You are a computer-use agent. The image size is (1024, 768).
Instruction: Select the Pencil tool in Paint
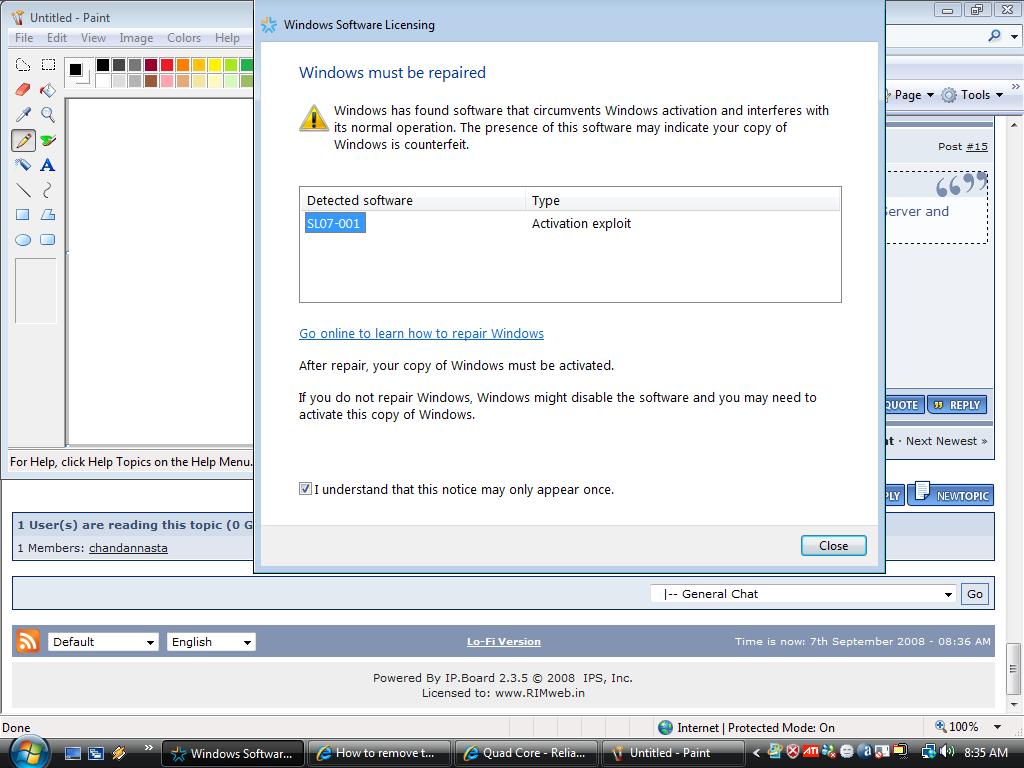tap(23, 140)
